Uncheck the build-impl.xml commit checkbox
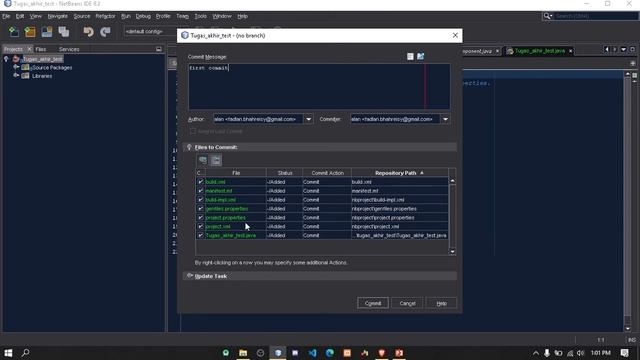The width and height of the screenshot is (640, 360). pos(200,200)
